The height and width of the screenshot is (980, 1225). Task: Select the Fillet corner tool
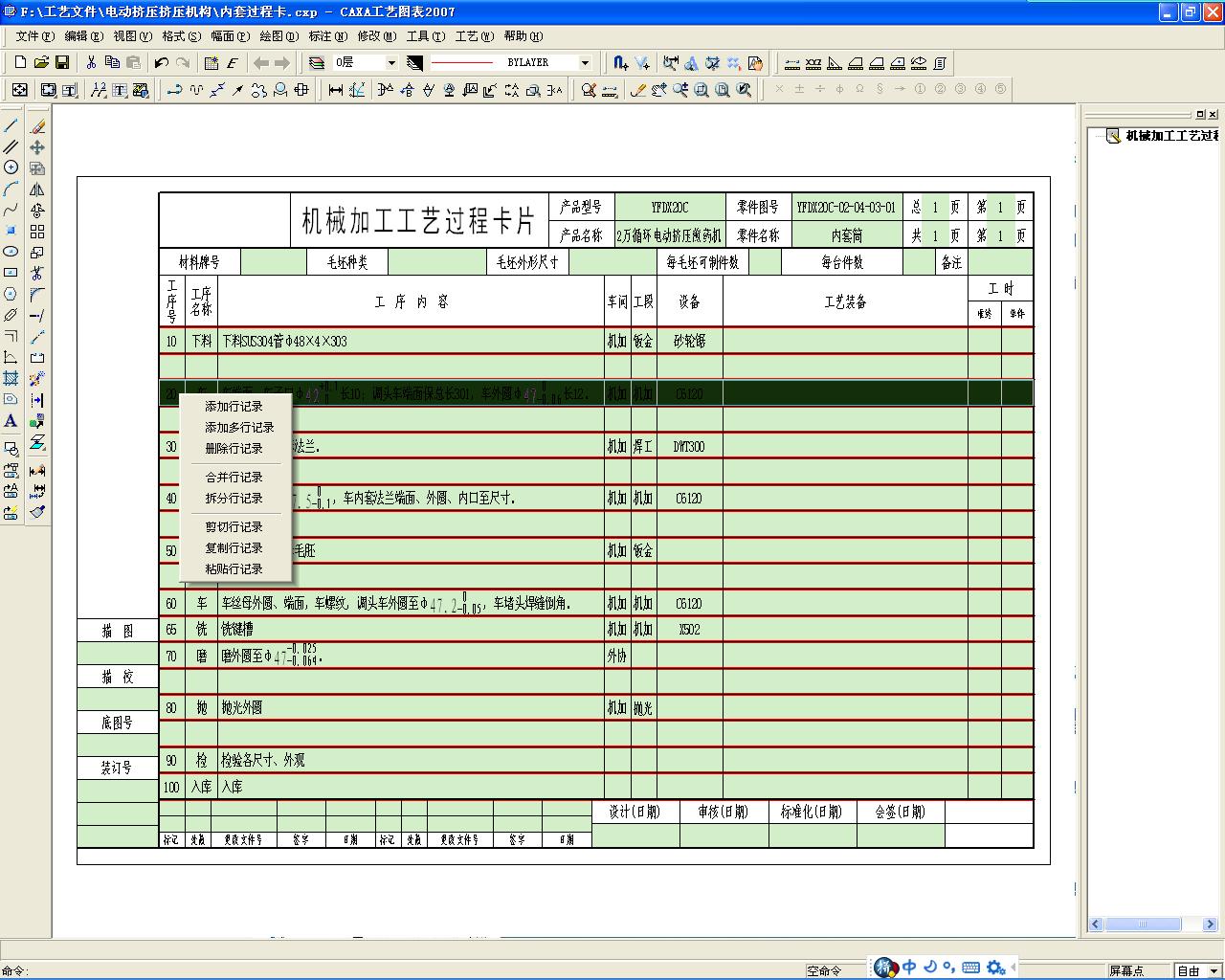pos(37,294)
